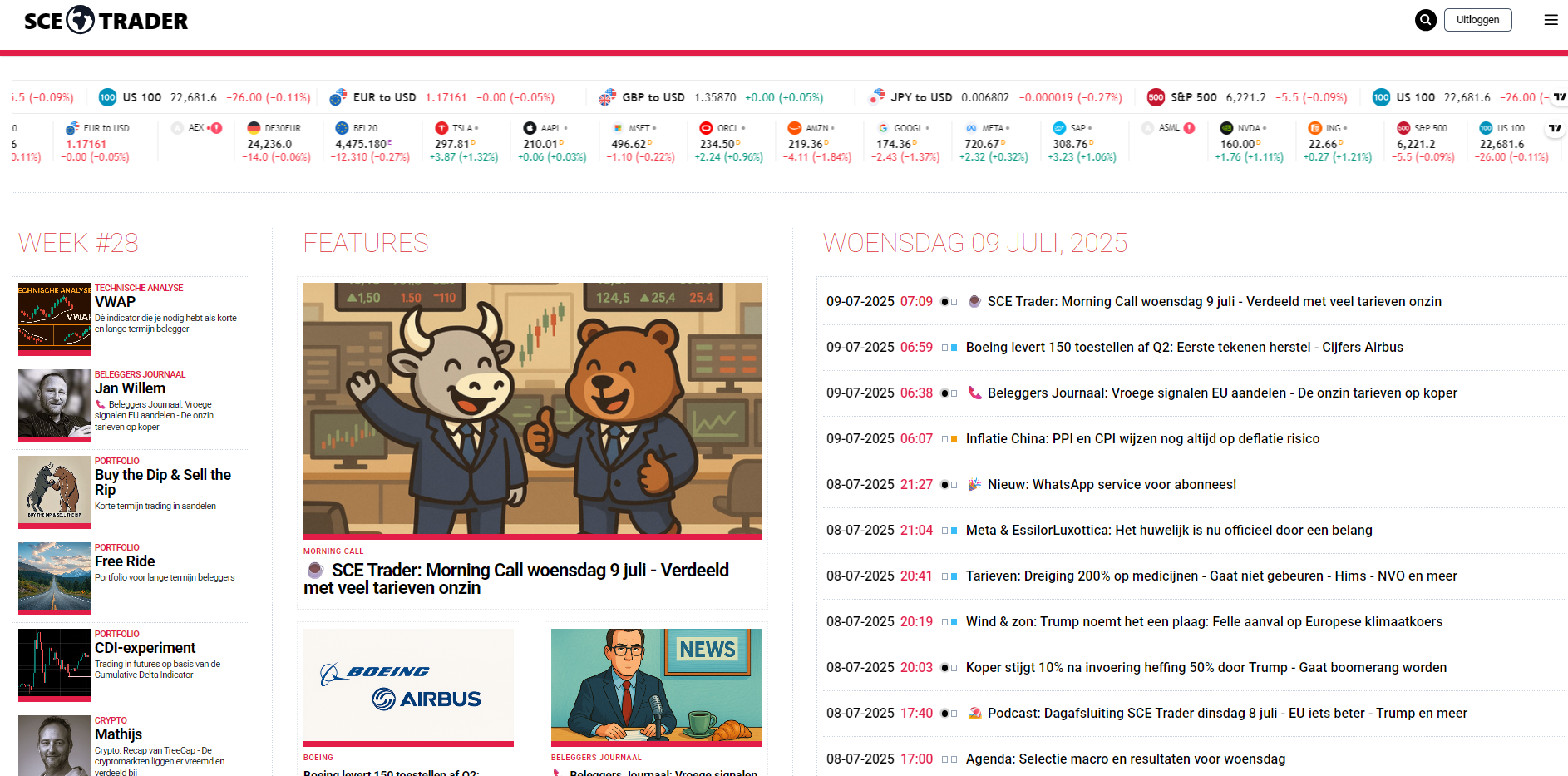Click the AAPL logo icon
The height and width of the screenshot is (776, 1568).
(530, 128)
